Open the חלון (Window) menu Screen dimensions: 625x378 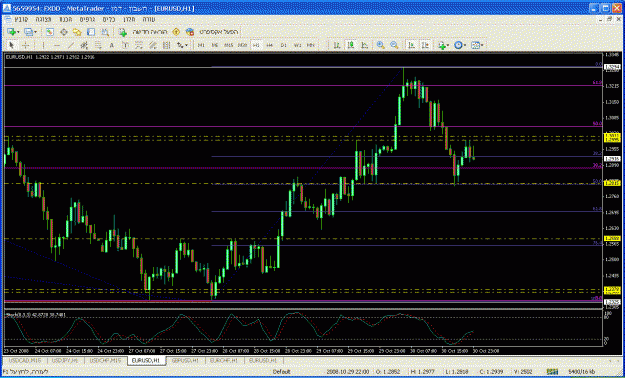pos(129,19)
